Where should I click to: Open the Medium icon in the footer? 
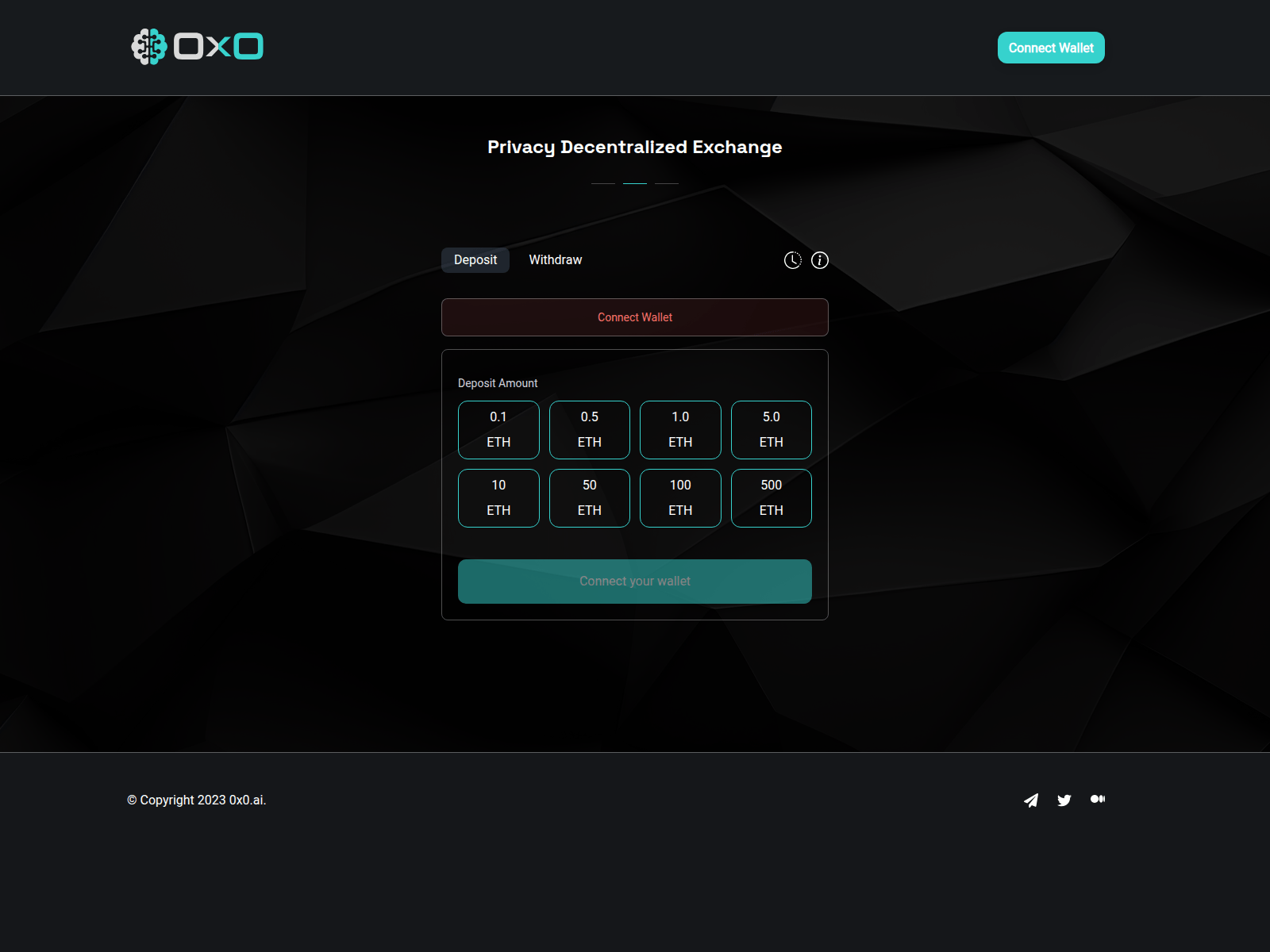1098,800
